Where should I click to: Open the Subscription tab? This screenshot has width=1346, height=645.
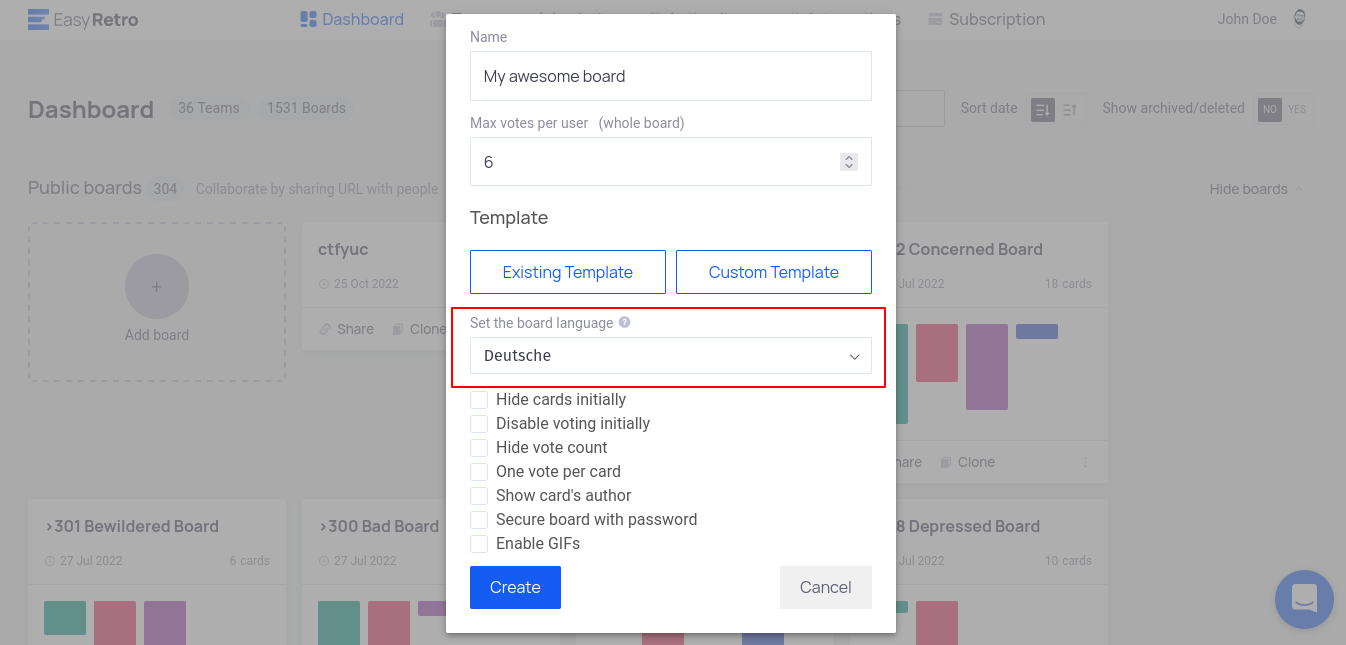(986, 19)
